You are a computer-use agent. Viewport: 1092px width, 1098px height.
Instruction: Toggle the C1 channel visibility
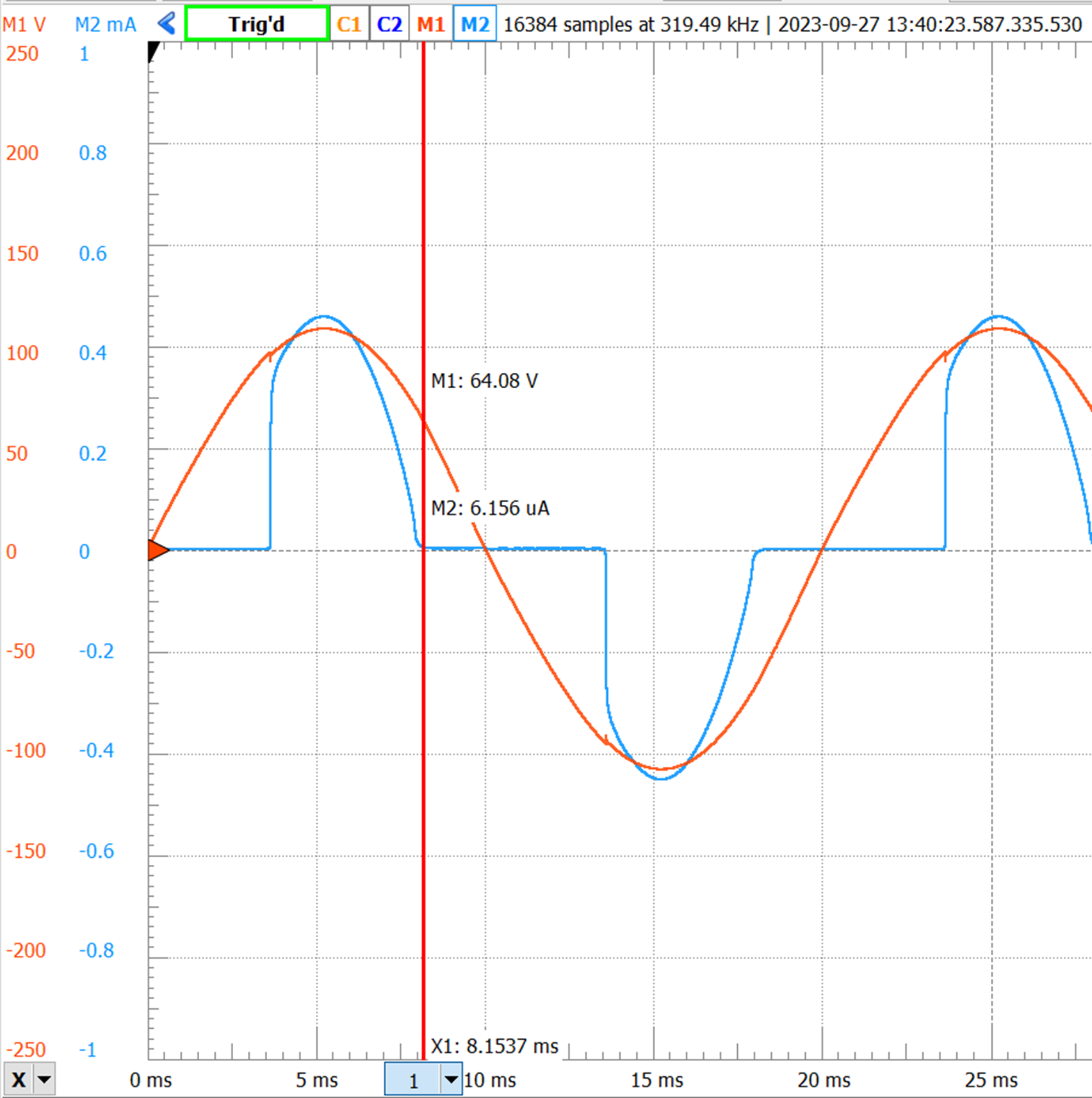tap(348, 23)
